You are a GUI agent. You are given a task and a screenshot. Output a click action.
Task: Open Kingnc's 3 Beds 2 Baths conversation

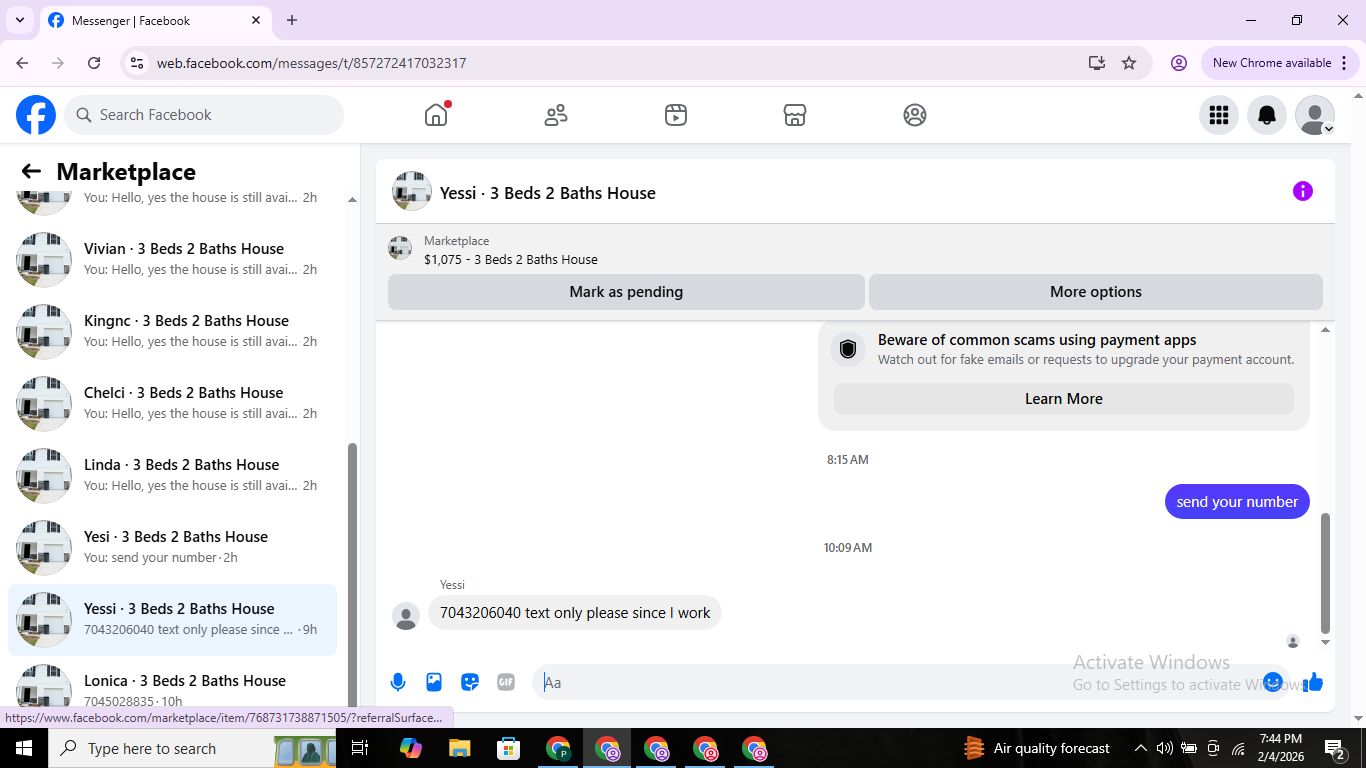(172, 332)
